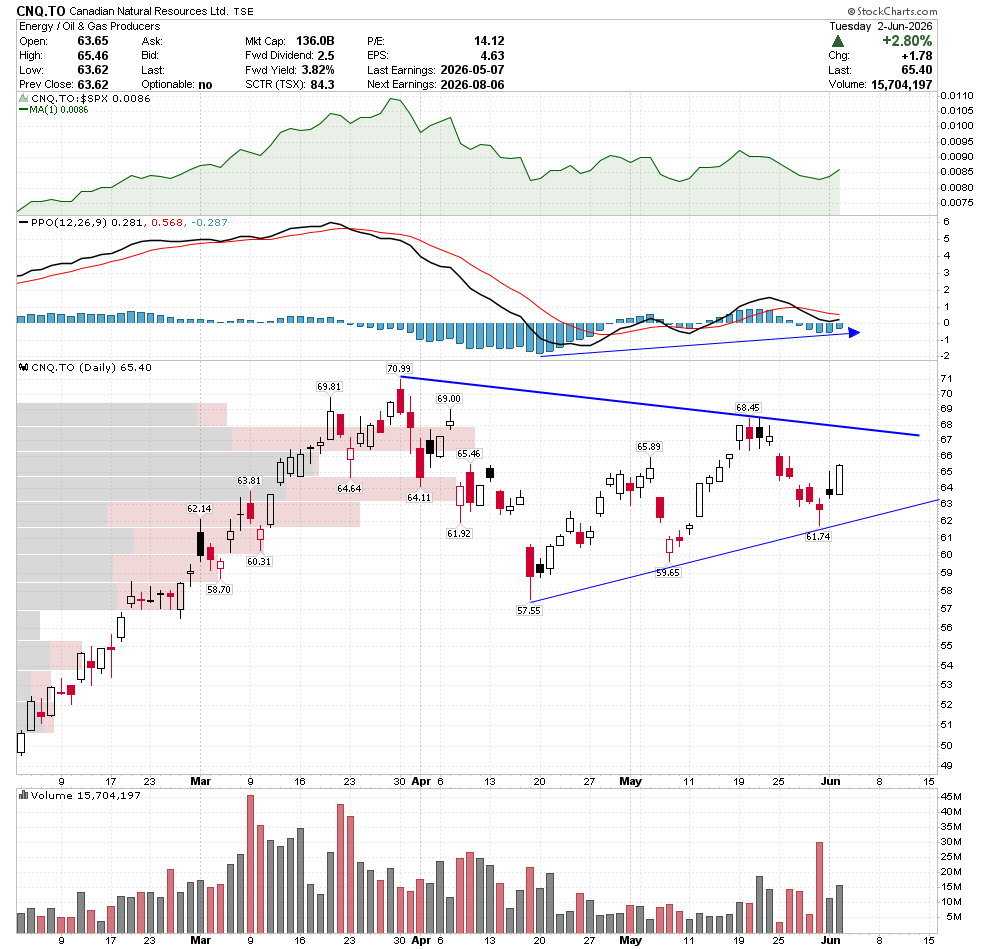The image size is (990, 949).
Task: Click the CNQ.TO:$SPX 0.0086 relative strength legend
Action: pyautogui.click(x=91, y=98)
